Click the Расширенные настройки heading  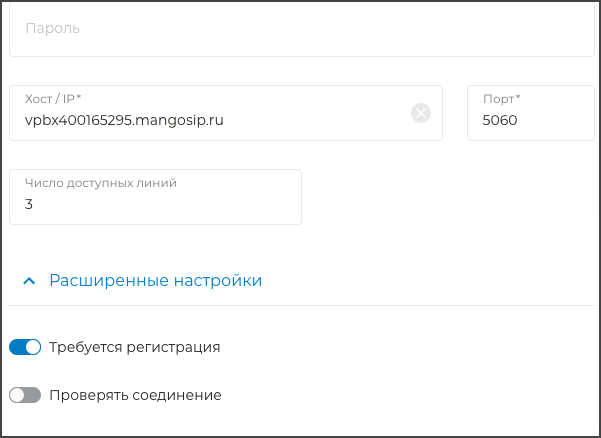pos(155,281)
